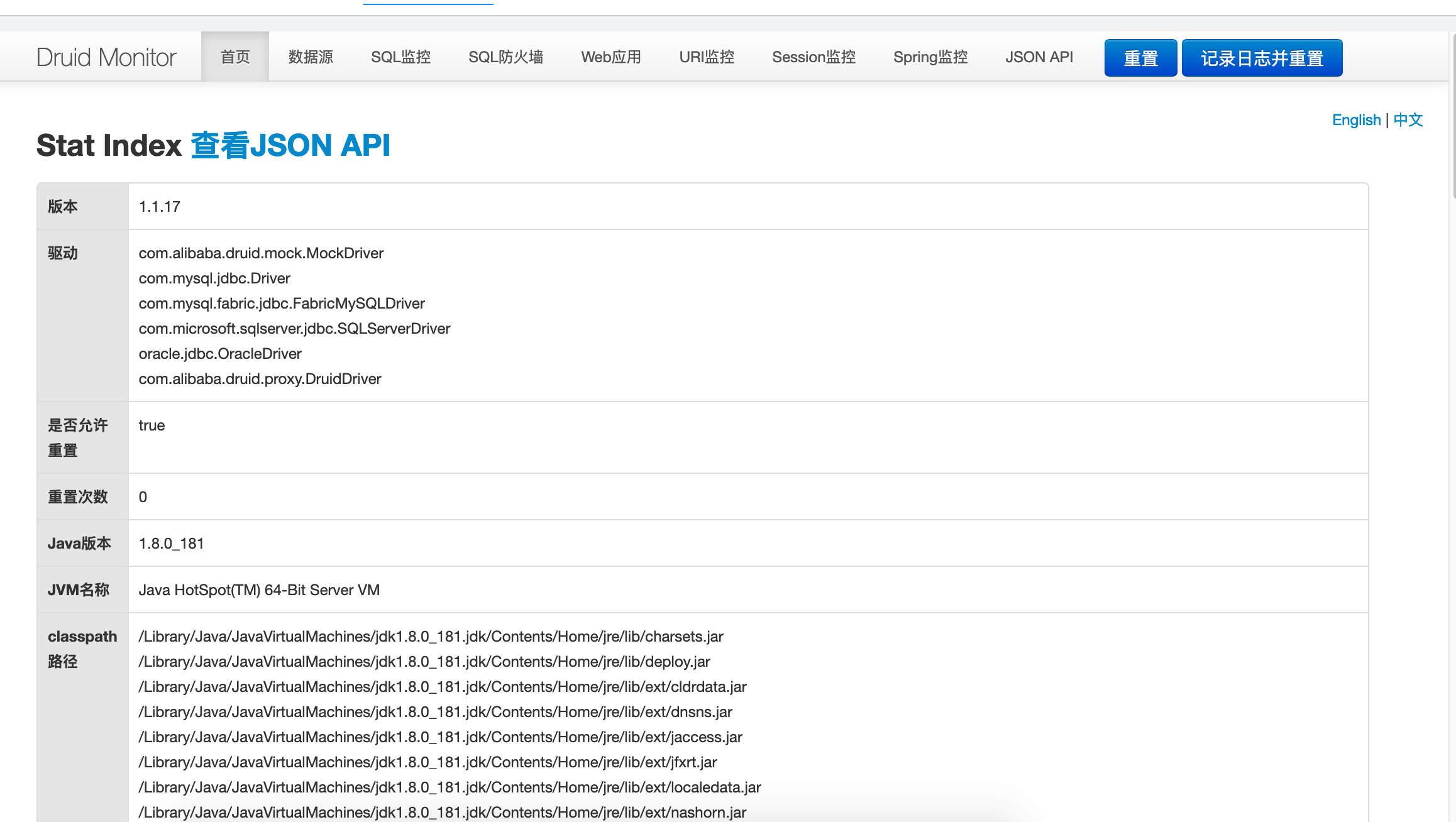Click the blue 重置 button
The height and width of the screenshot is (822, 1456).
pos(1140,58)
